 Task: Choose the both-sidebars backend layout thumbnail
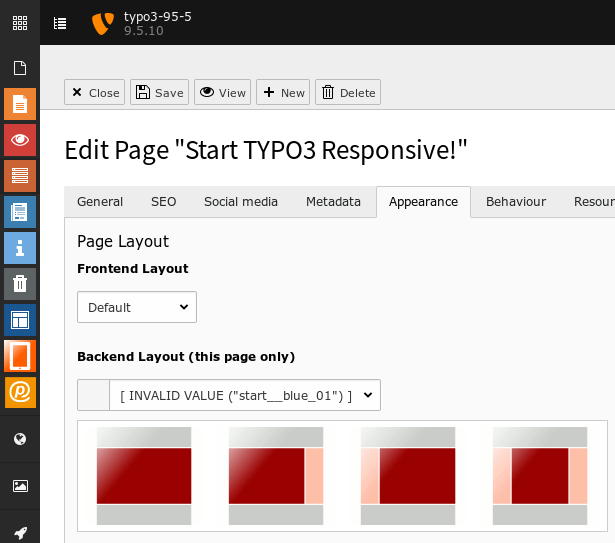coord(540,476)
